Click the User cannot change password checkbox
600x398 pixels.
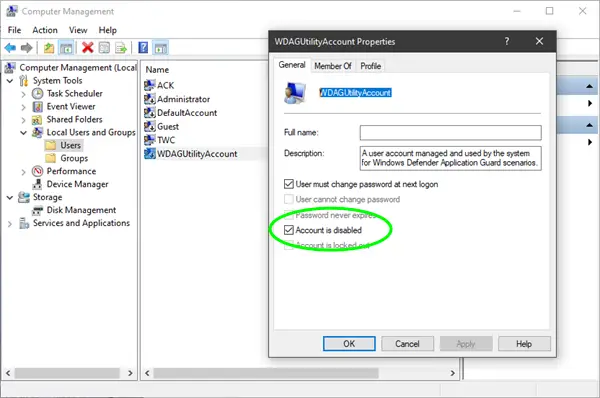(289, 199)
